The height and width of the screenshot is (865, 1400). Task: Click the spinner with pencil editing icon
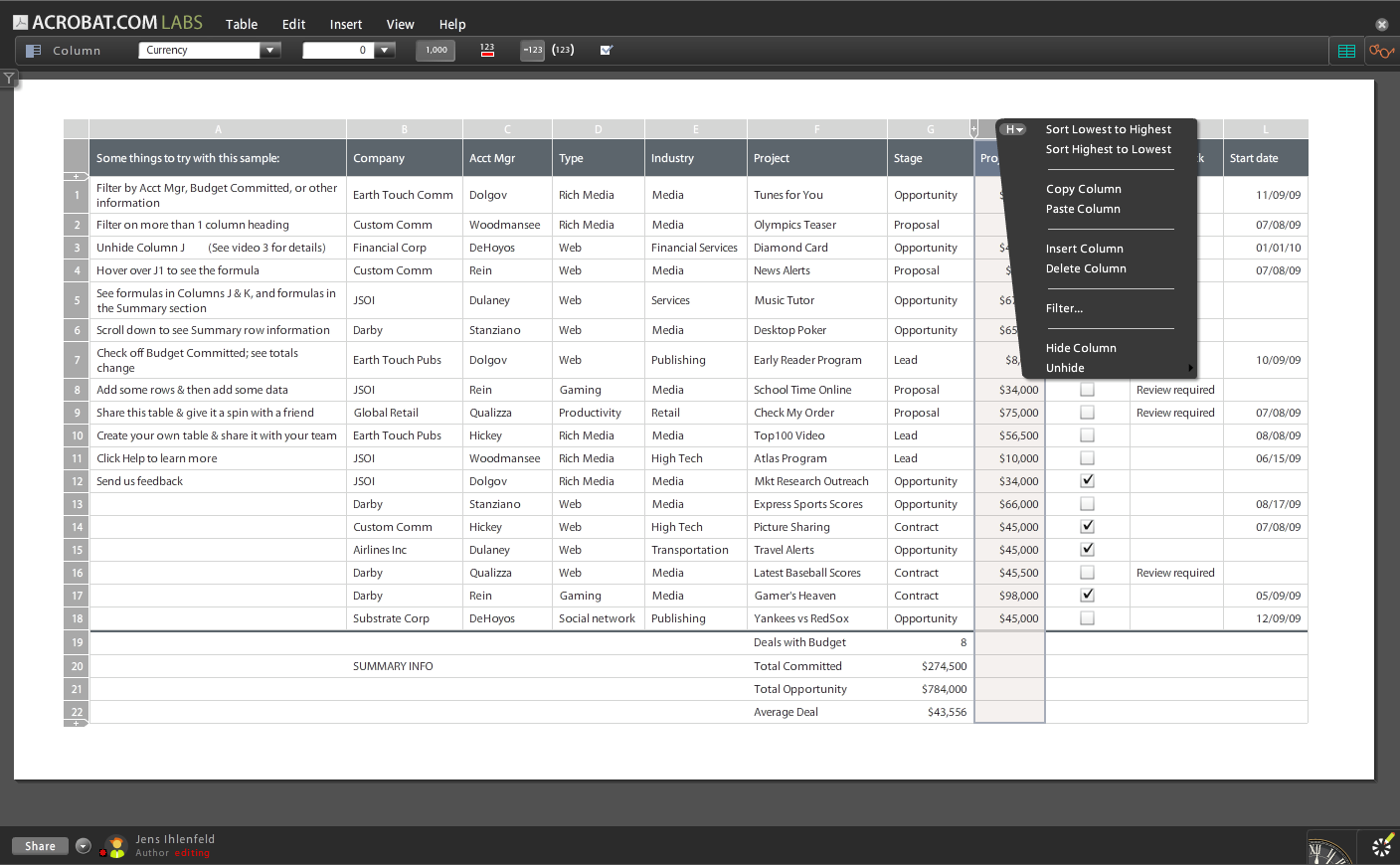coord(1380,848)
